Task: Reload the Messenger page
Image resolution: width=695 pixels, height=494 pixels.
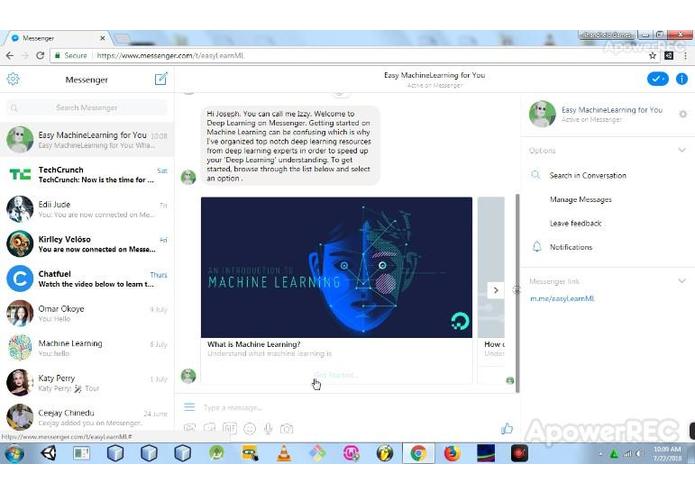Action: pyautogui.click(x=40, y=55)
